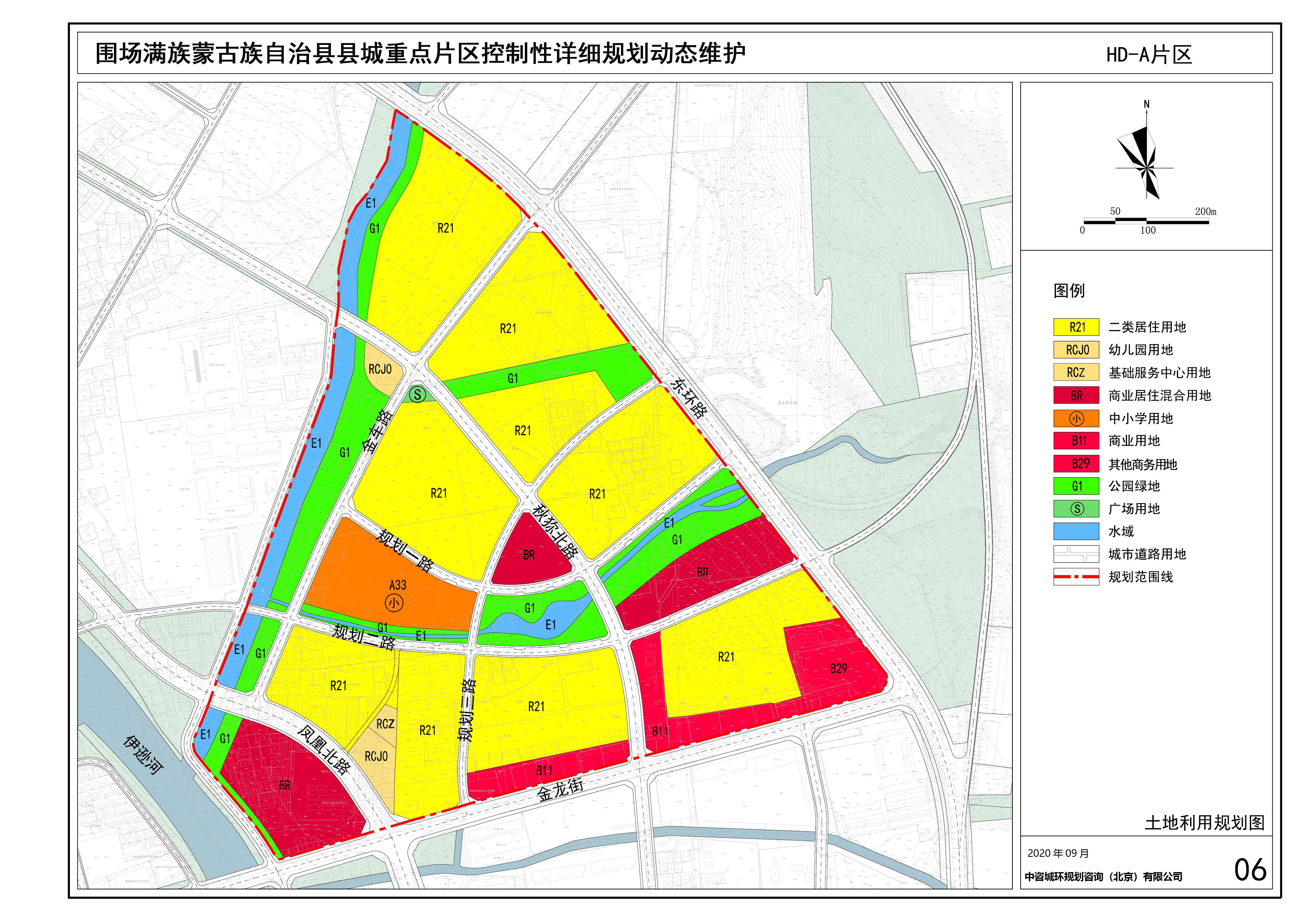Click the 伊逊河 river label
Viewport: 1307px width, 924px height.
click(x=143, y=755)
